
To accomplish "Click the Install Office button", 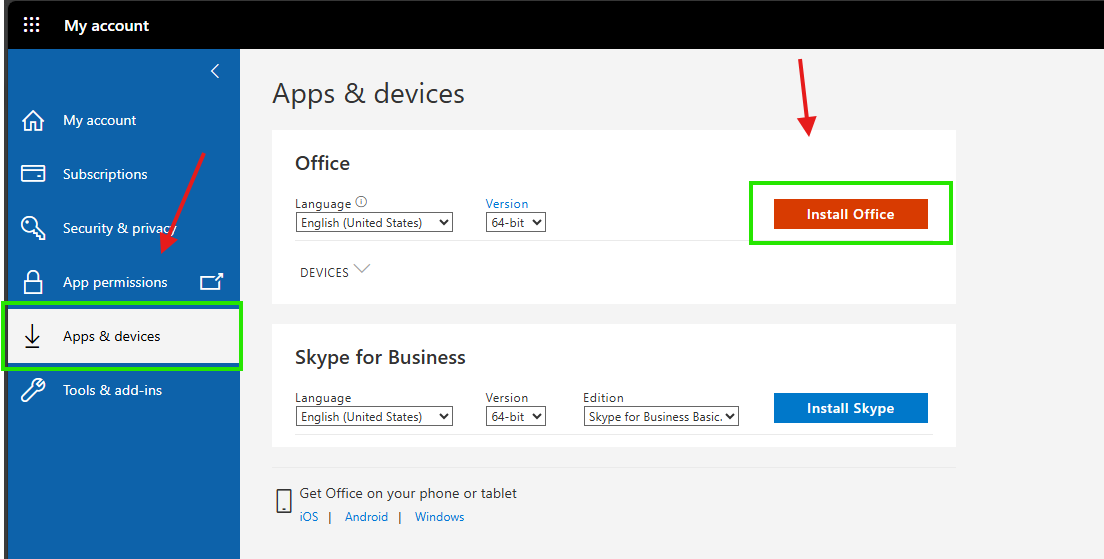I will [851, 214].
